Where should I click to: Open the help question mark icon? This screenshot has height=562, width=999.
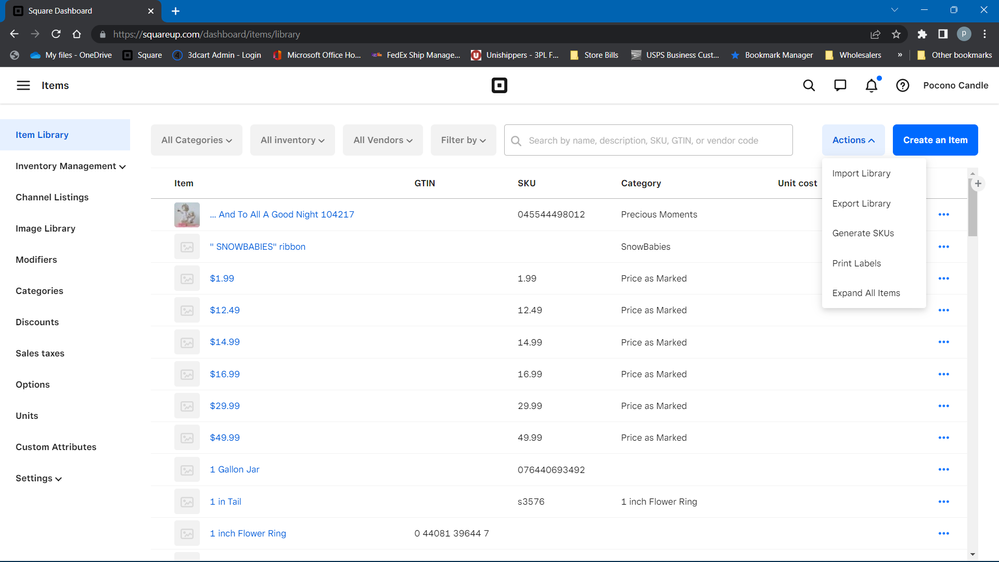click(x=902, y=86)
